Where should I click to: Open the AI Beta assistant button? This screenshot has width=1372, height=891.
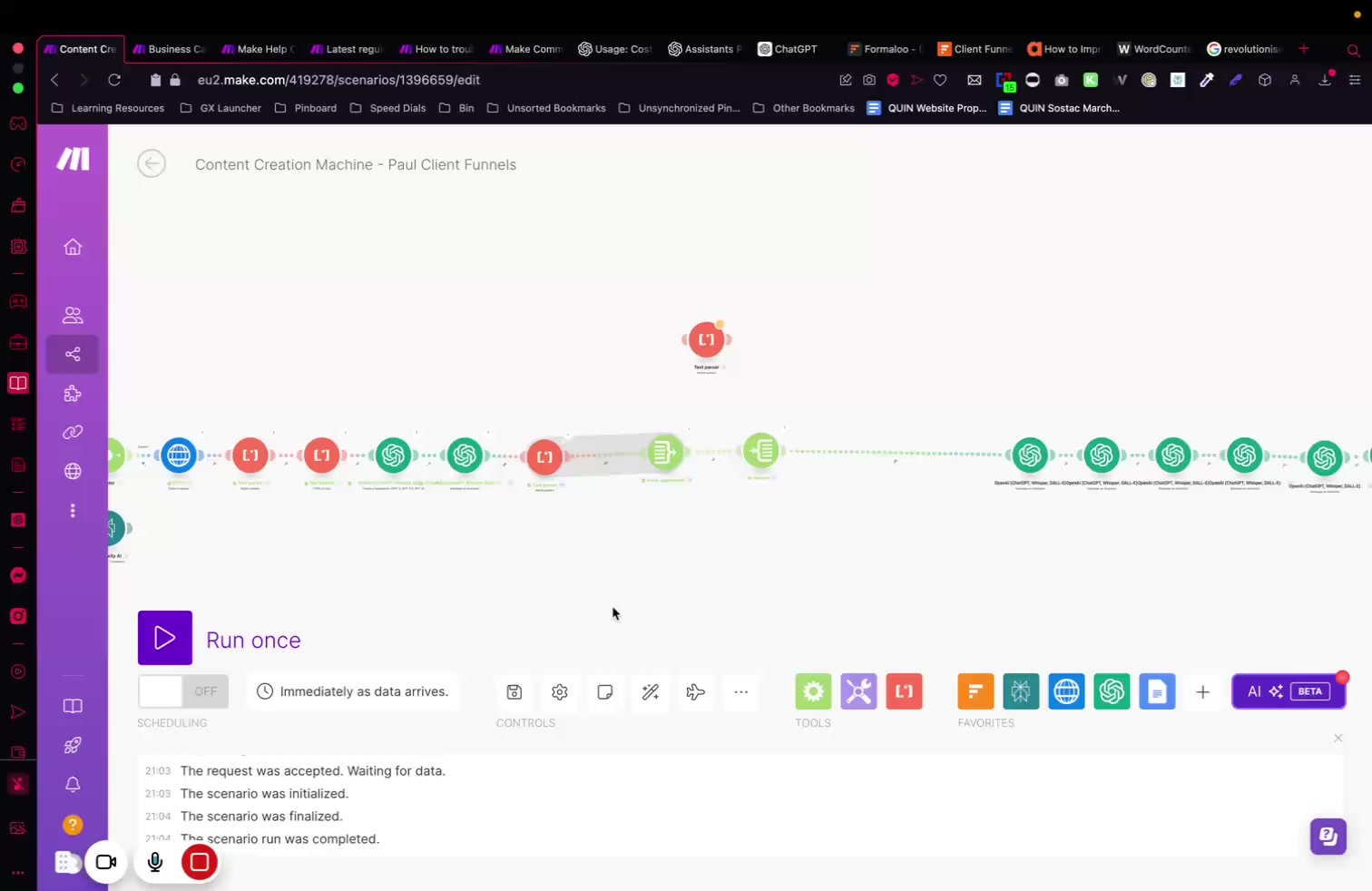click(x=1289, y=691)
